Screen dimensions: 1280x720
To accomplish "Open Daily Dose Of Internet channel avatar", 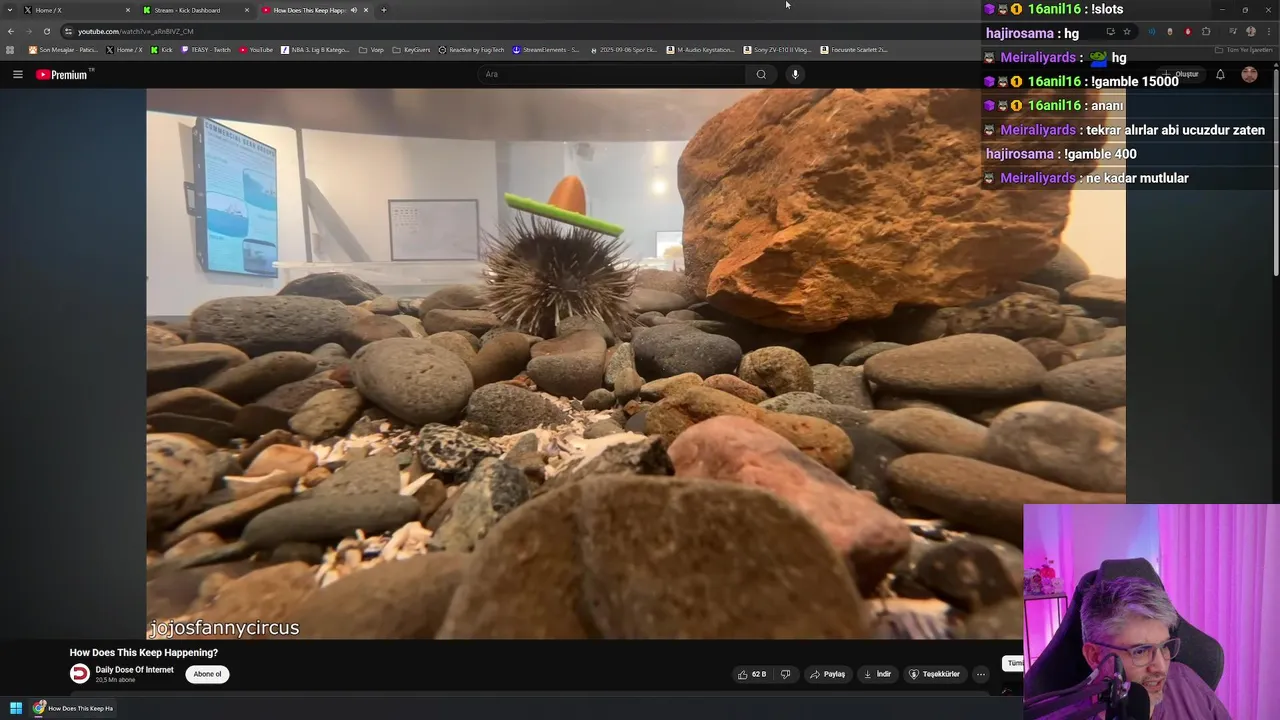I will point(79,674).
